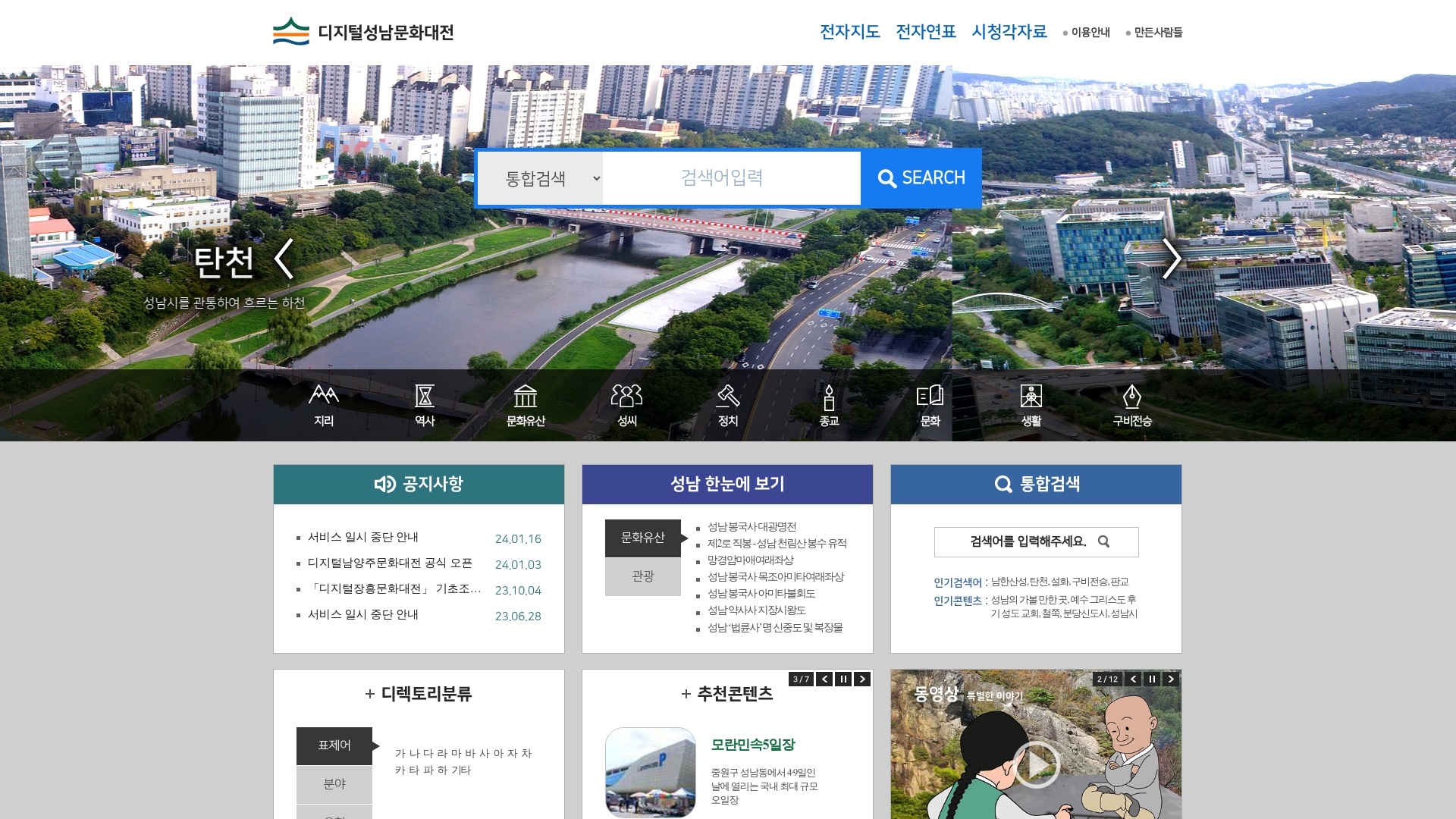
Task: Open the 역사 history category icon
Action: [x=425, y=406]
